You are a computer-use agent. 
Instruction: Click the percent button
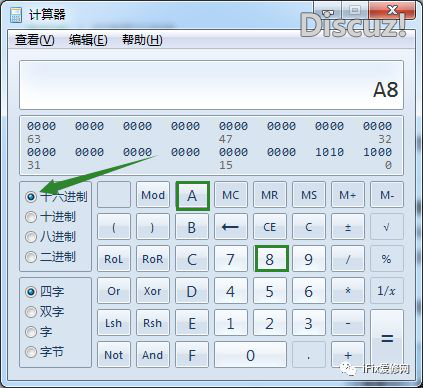tap(387, 259)
